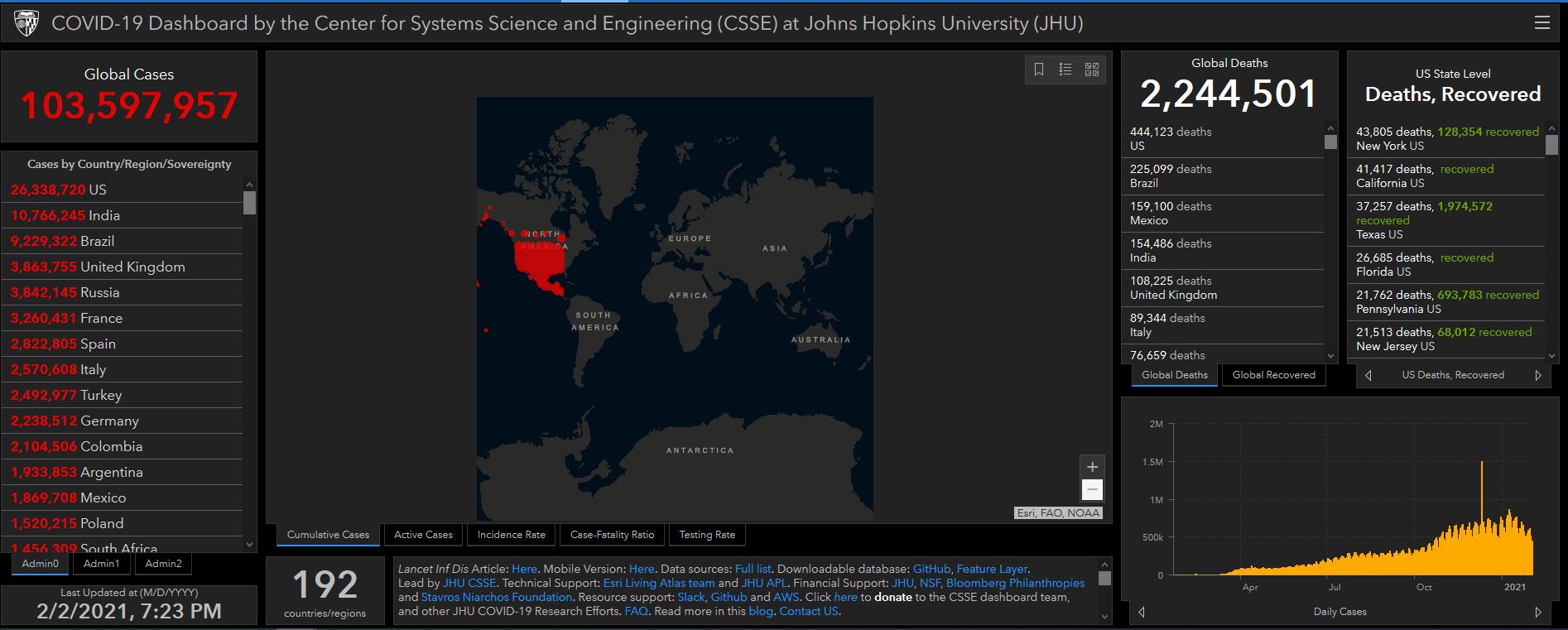Switch to the Active Cases tab
This screenshot has height=630, width=1568.
[423, 535]
